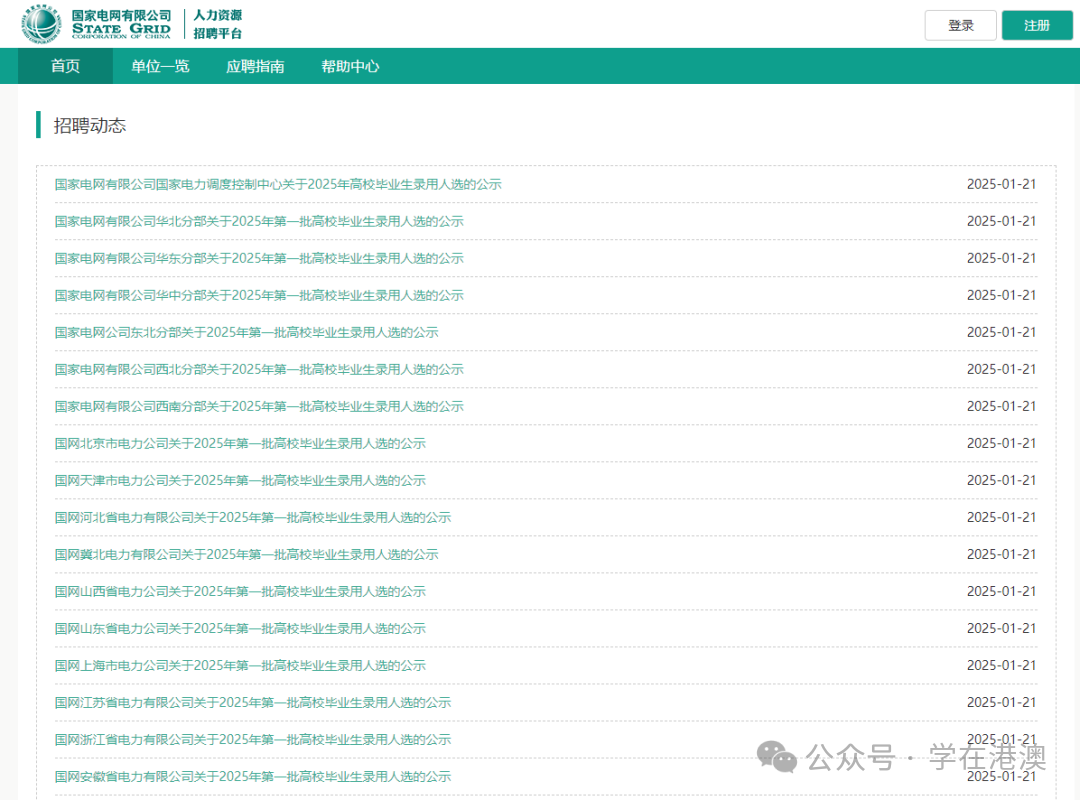Screen dimensions: 1080x800
Task: Select the 西北分部 announcement link
Action: coord(259,369)
